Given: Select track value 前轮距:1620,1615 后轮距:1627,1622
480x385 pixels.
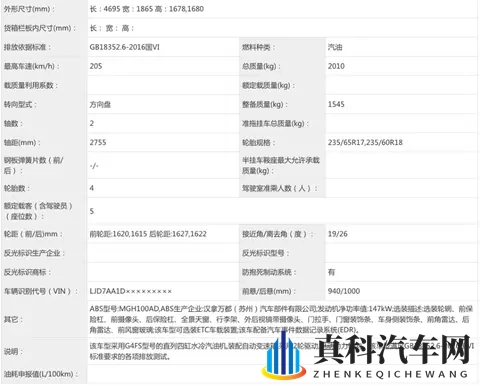Looking at the screenshot, I should point(148,234).
